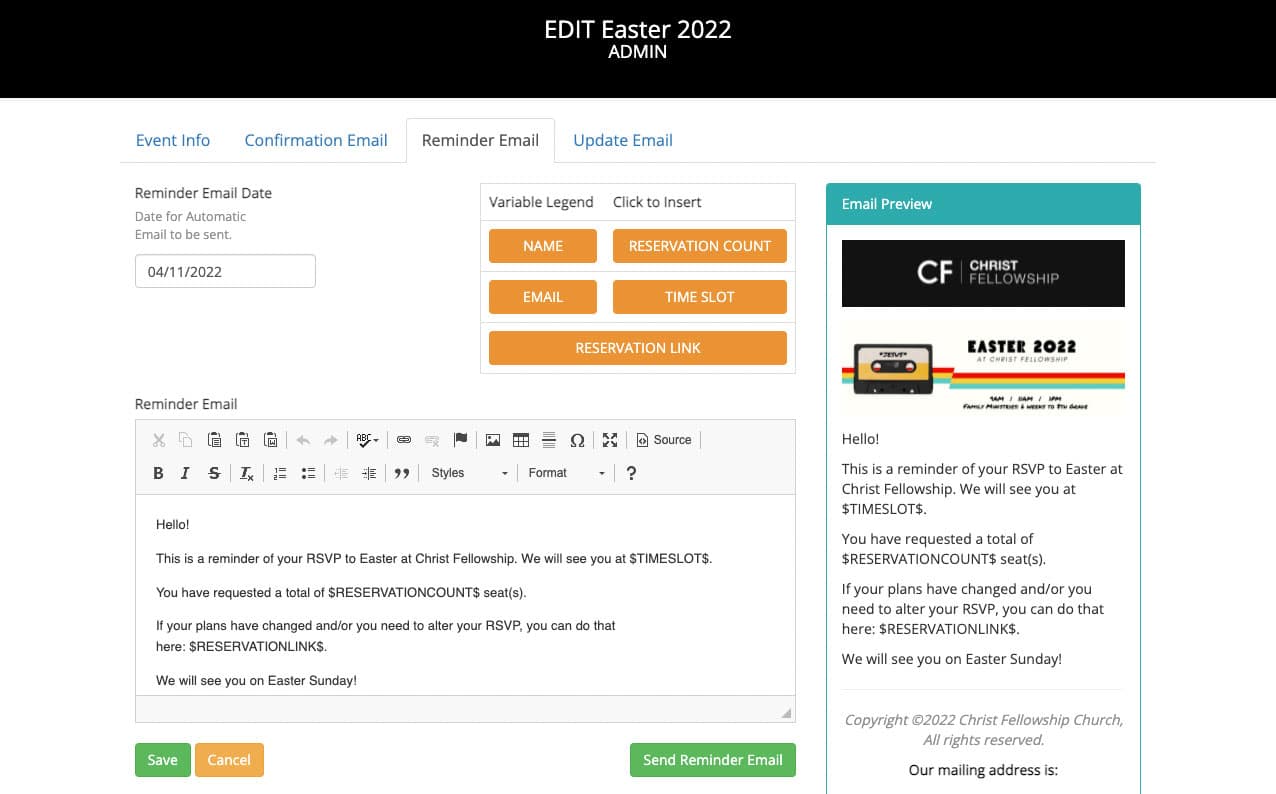Insert the TIME SLOT variable
Screen dimensions: 1276x794
700,297
